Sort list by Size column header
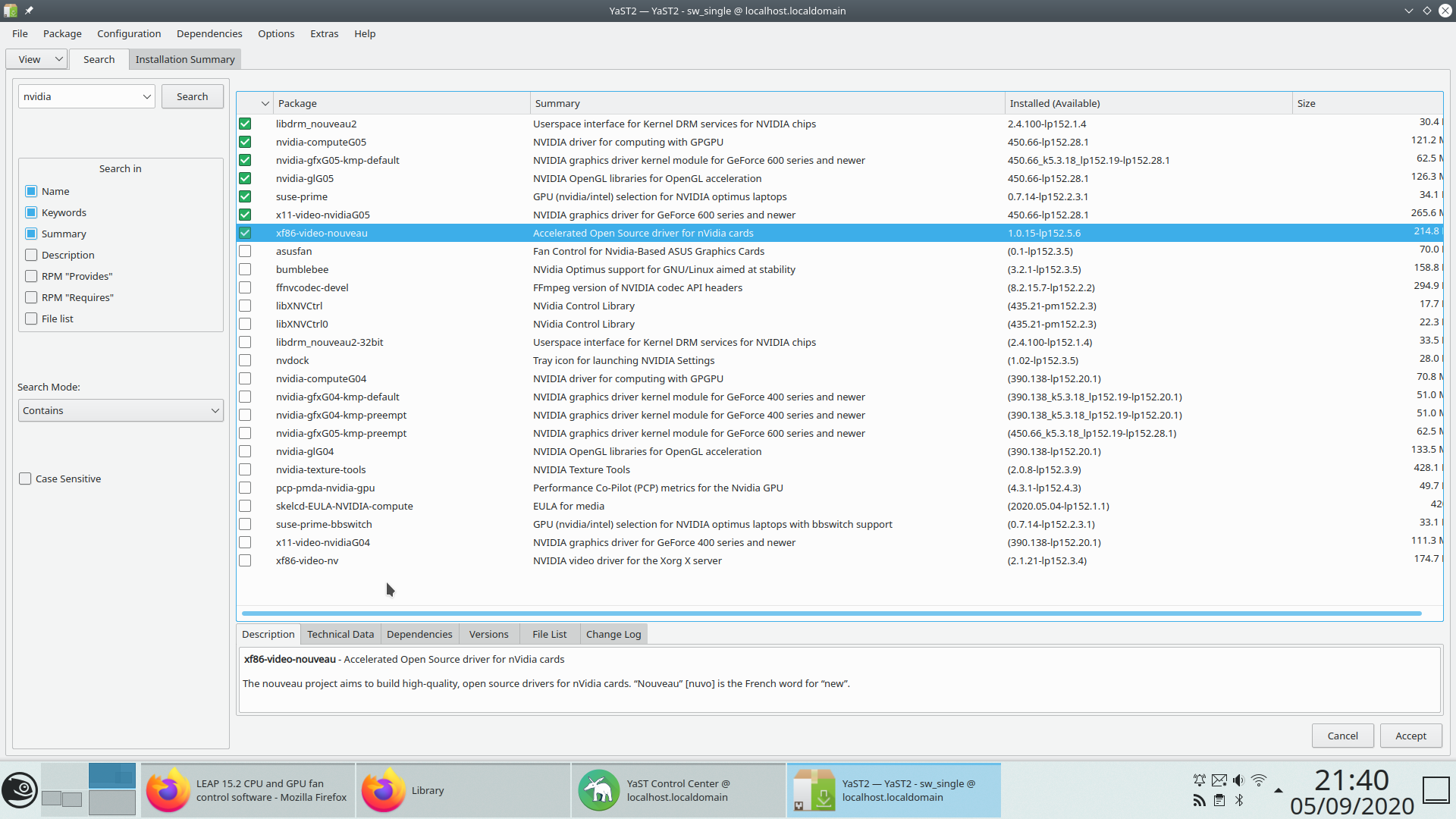The width and height of the screenshot is (1456, 819). click(x=1367, y=103)
